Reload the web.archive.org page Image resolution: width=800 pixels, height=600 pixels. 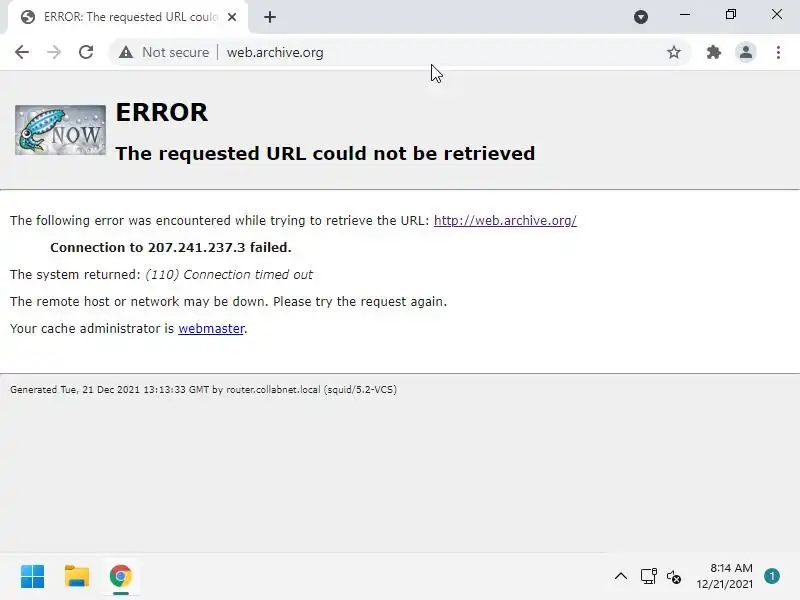pos(86,52)
